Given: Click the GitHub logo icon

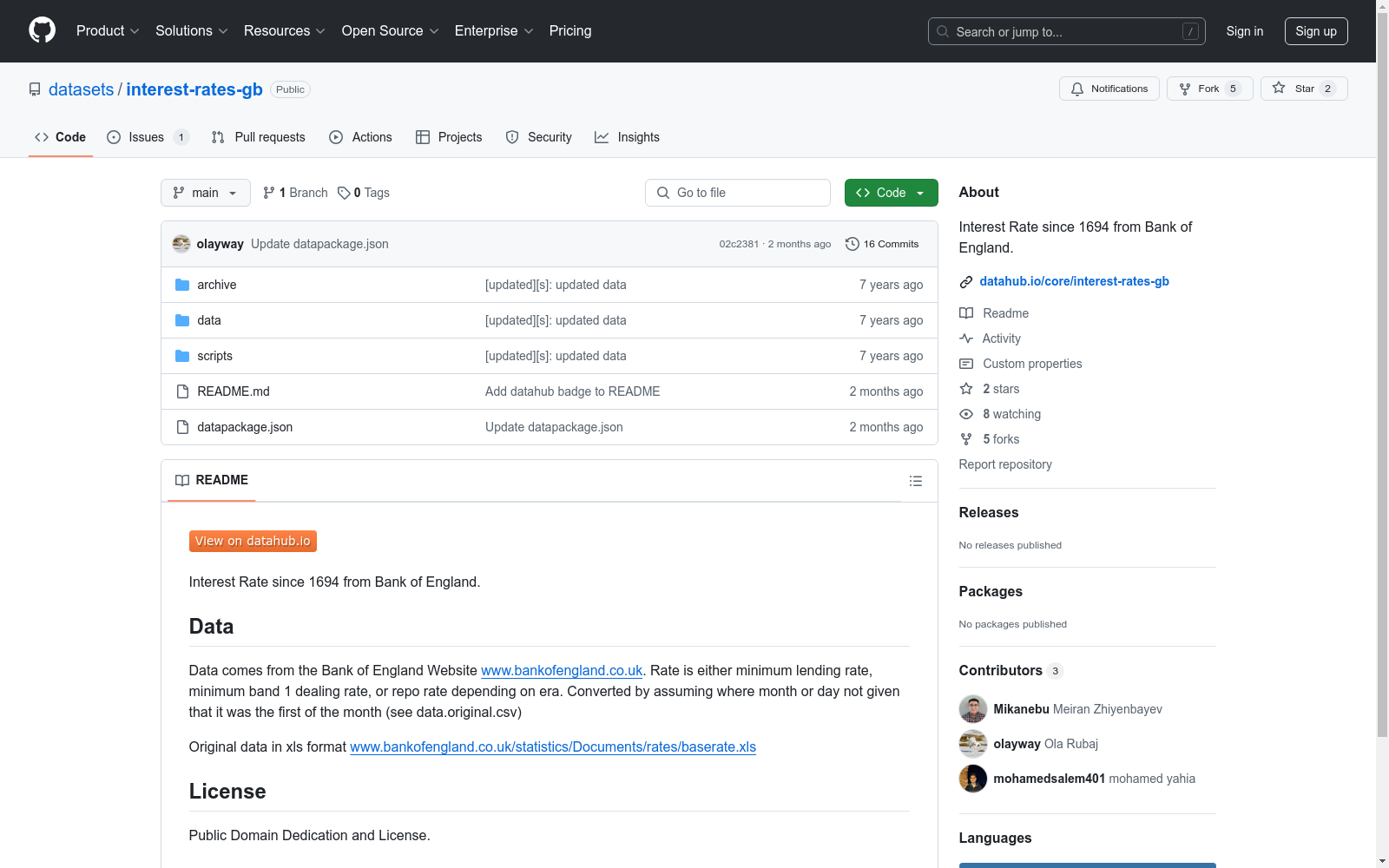Looking at the screenshot, I should [x=42, y=30].
